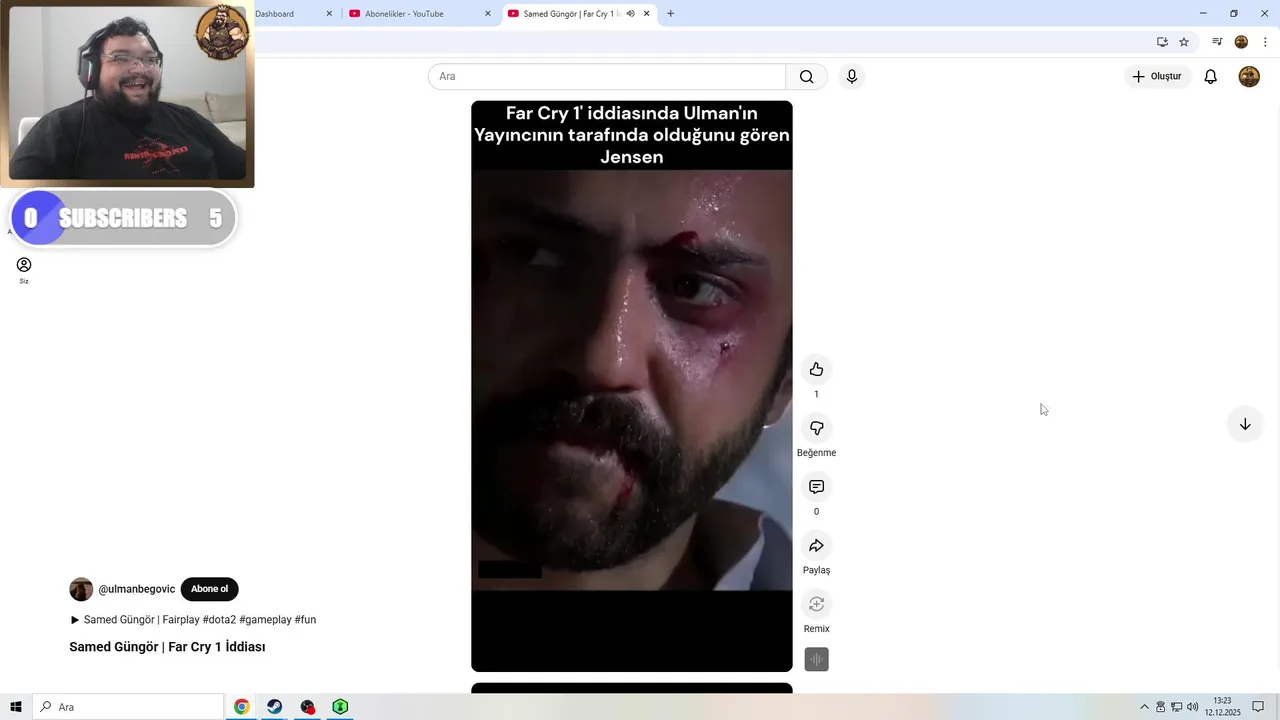Search with the magnifying glass button
The width and height of the screenshot is (1280, 720).
pyautogui.click(x=806, y=77)
